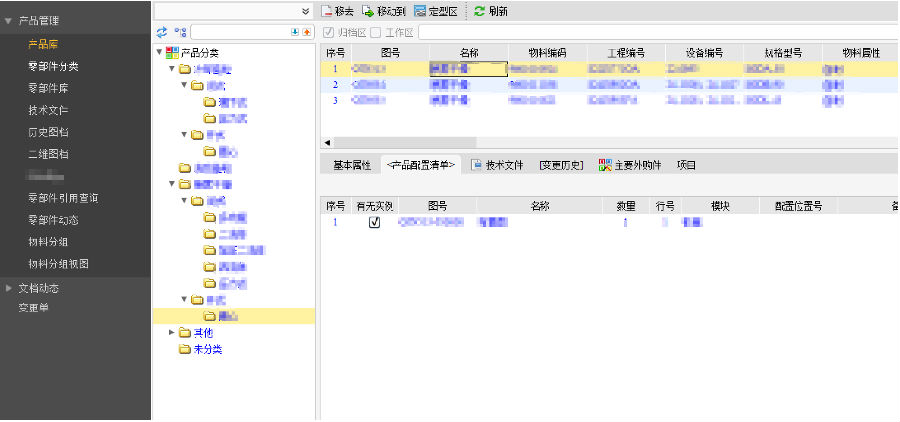Click the left arrow of horizontal scrollbar
This screenshot has width=900, height=422.
[x=327, y=142]
